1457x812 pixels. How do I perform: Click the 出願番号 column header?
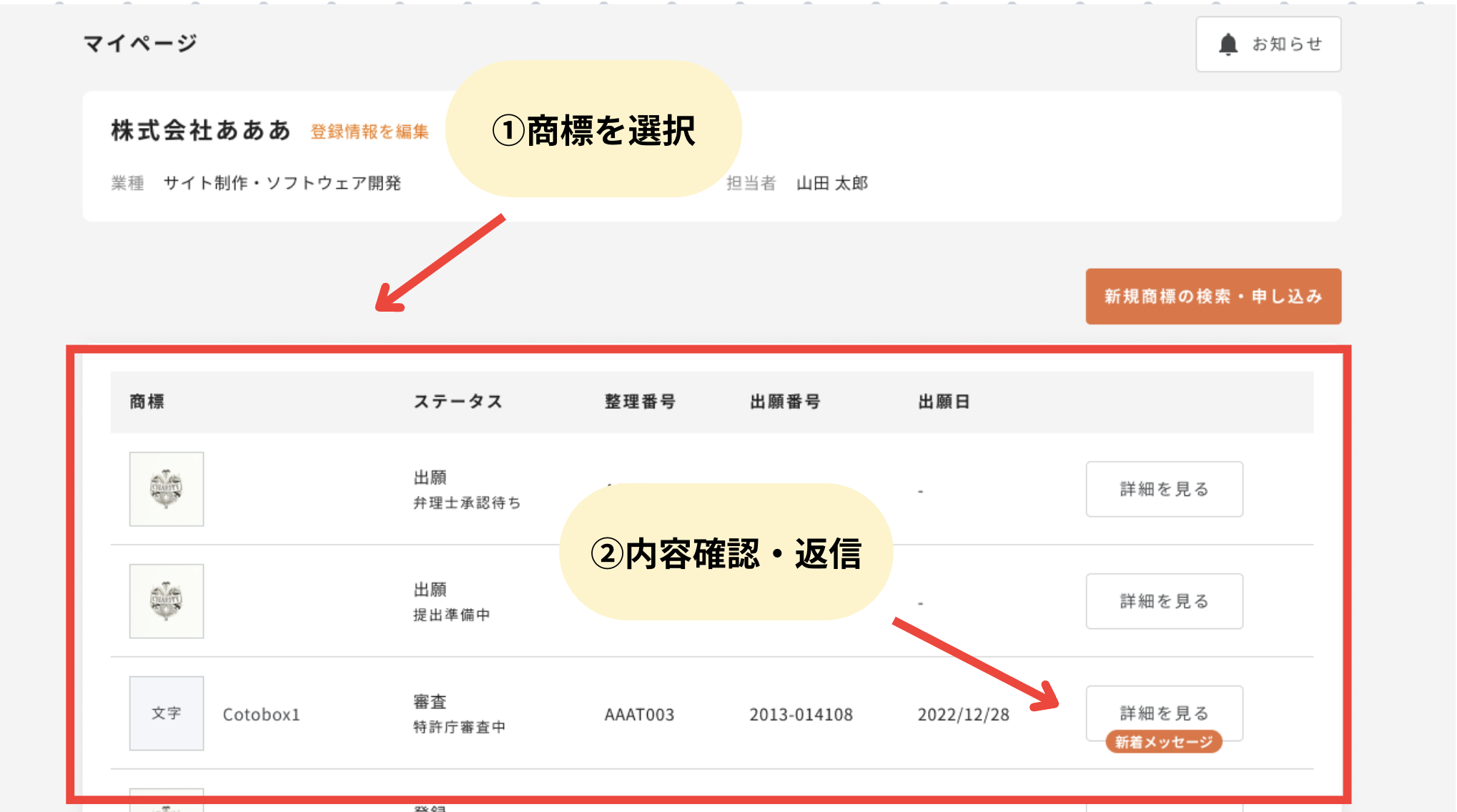tap(784, 402)
